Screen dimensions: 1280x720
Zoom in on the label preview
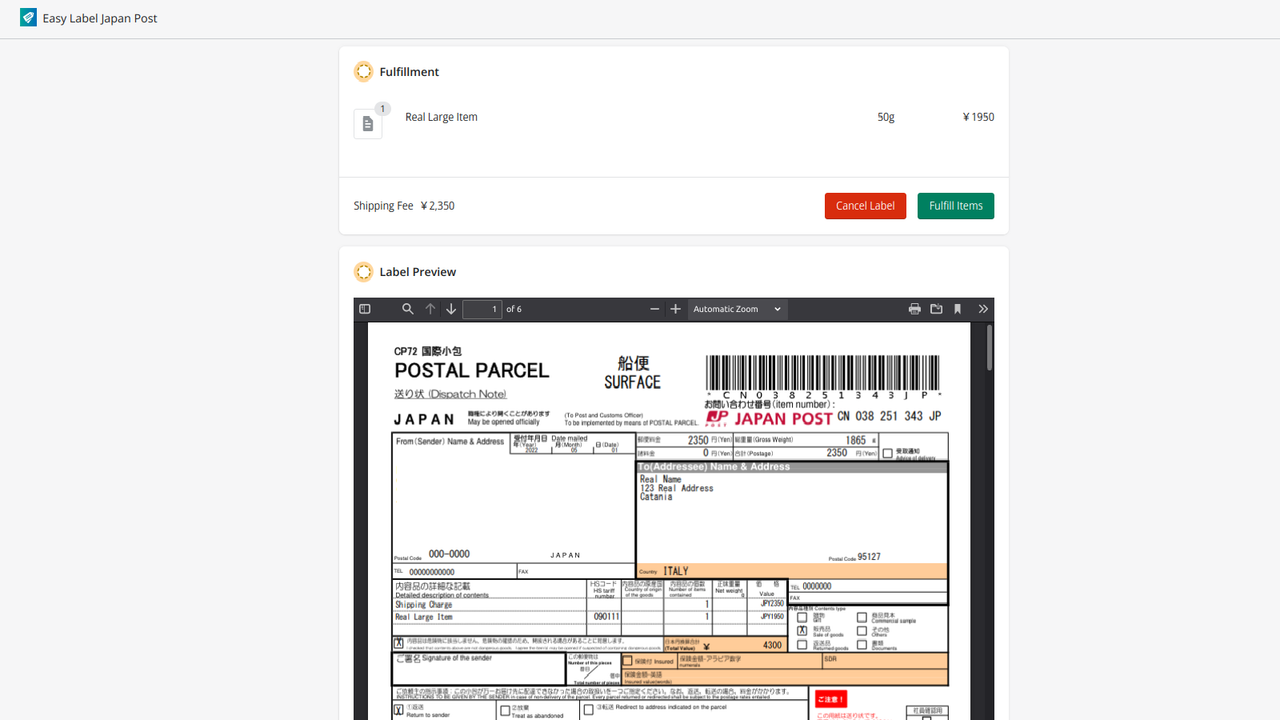point(675,309)
